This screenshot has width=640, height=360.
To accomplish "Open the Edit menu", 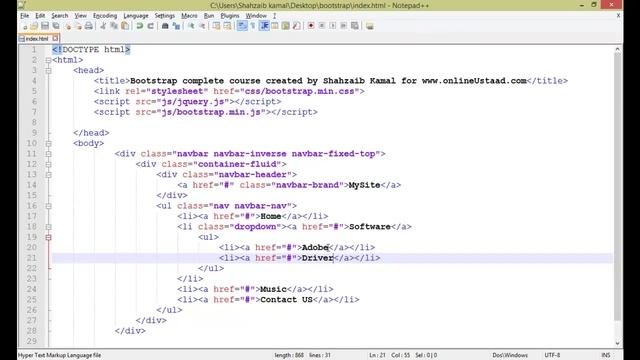I will pyautogui.click(x=40, y=16).
